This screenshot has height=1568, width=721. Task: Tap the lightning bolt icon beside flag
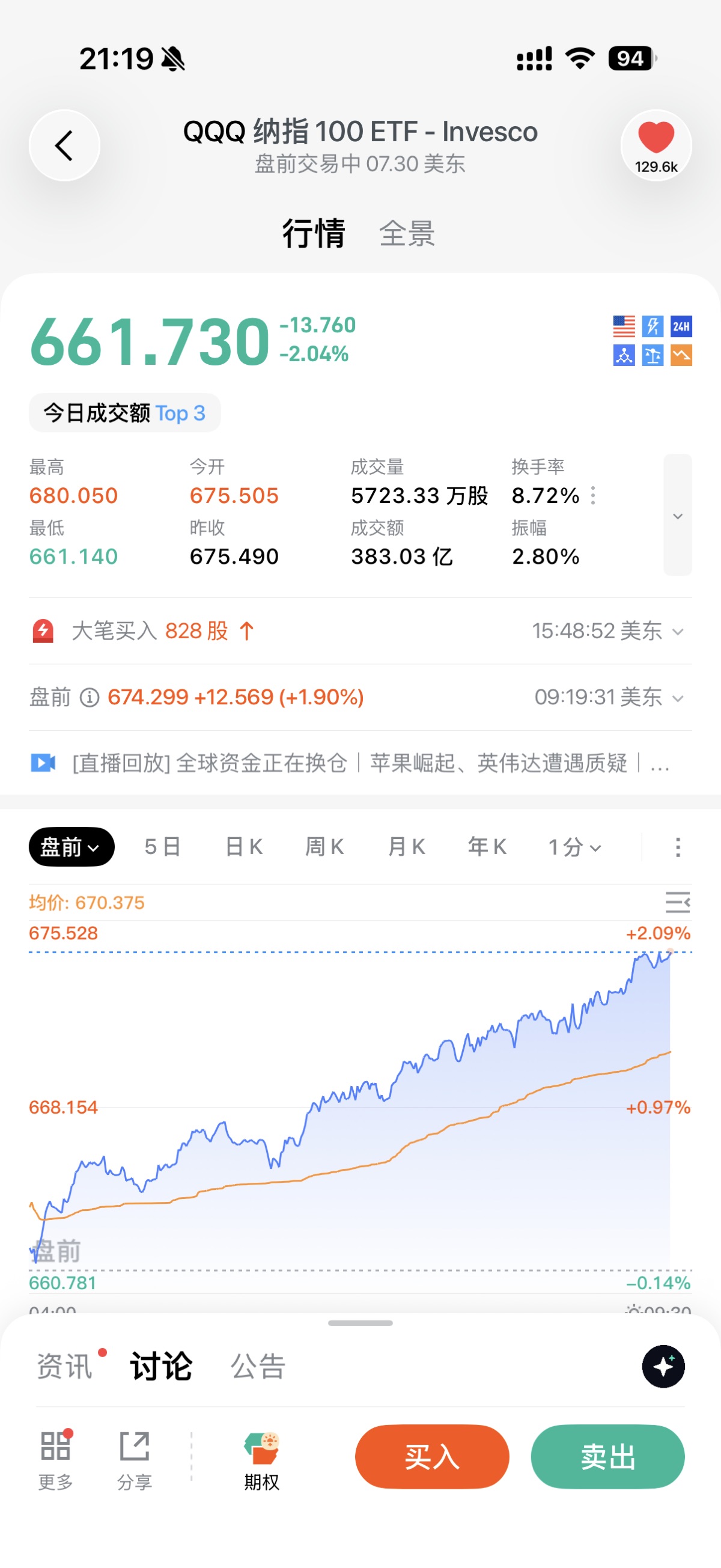[x=653, y=326]
